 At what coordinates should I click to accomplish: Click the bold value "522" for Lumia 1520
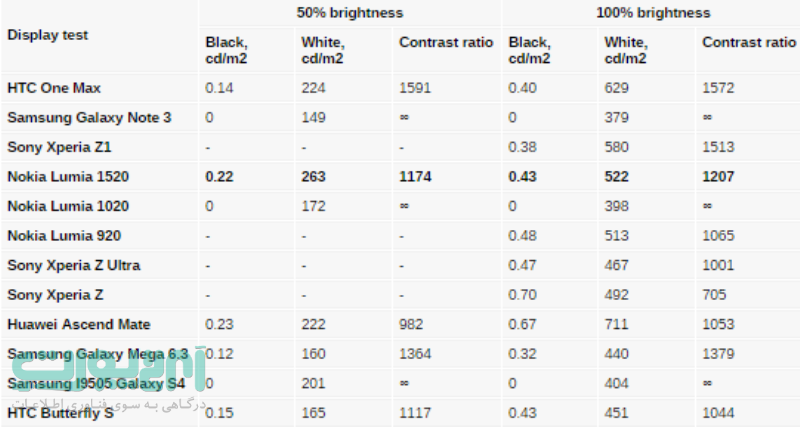coord(616,177)
